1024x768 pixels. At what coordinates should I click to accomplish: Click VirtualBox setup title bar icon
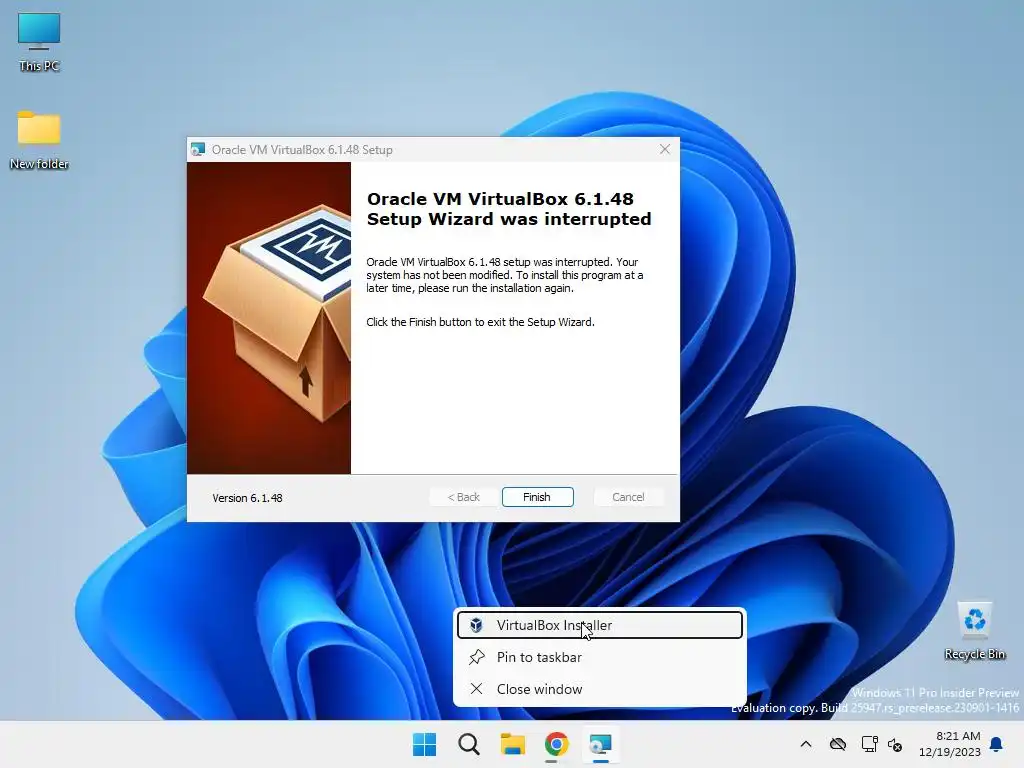(198, 150)
